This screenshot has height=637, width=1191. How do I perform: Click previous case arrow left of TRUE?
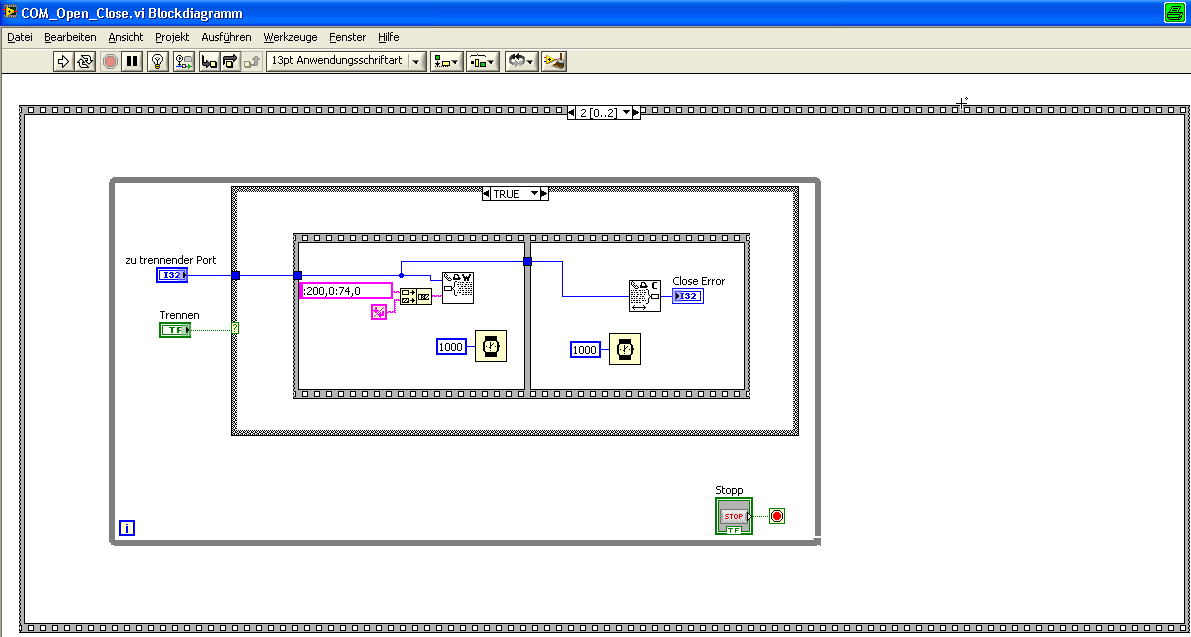[486, 194]
